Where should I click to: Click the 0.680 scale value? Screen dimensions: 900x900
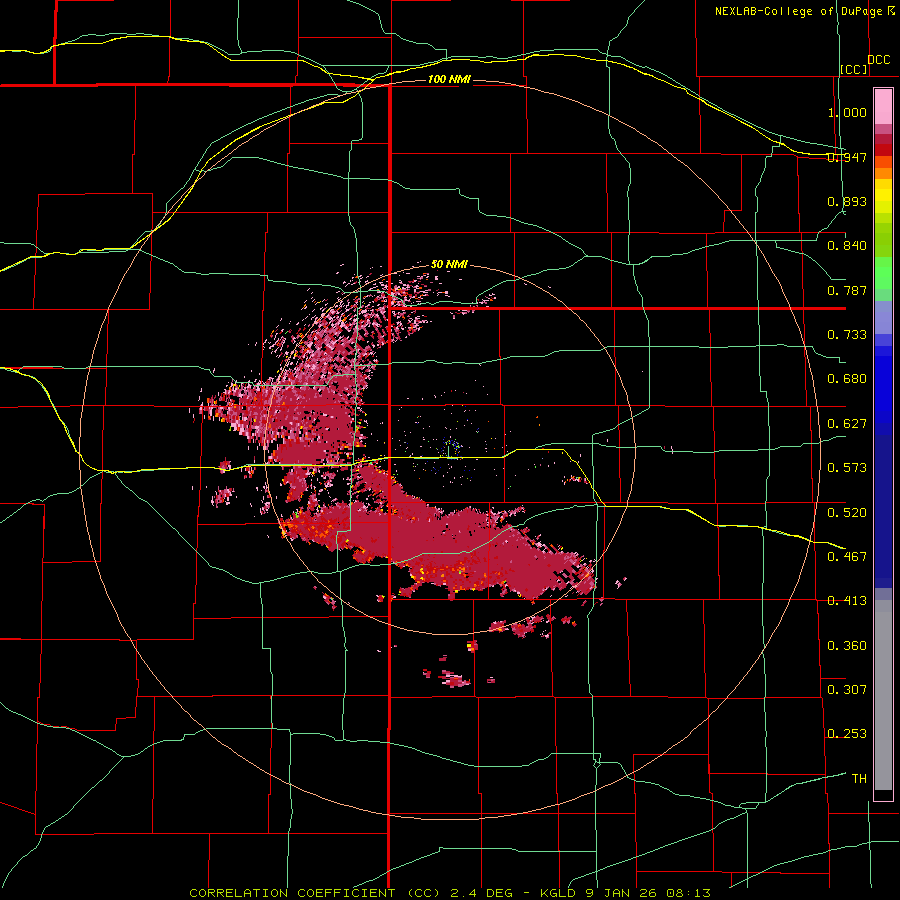click(847, 379)
